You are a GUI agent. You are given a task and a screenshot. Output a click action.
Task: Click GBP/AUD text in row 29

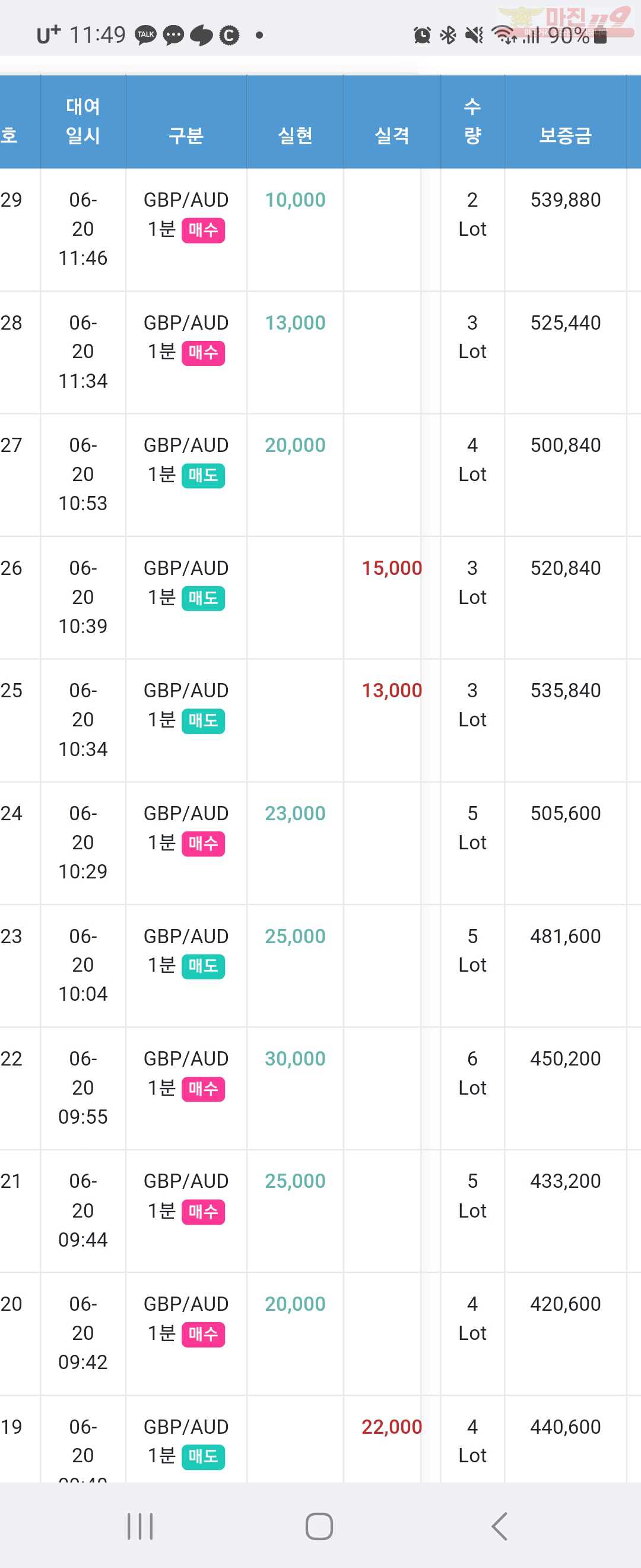pyautogui.click(x=186, y=200)
